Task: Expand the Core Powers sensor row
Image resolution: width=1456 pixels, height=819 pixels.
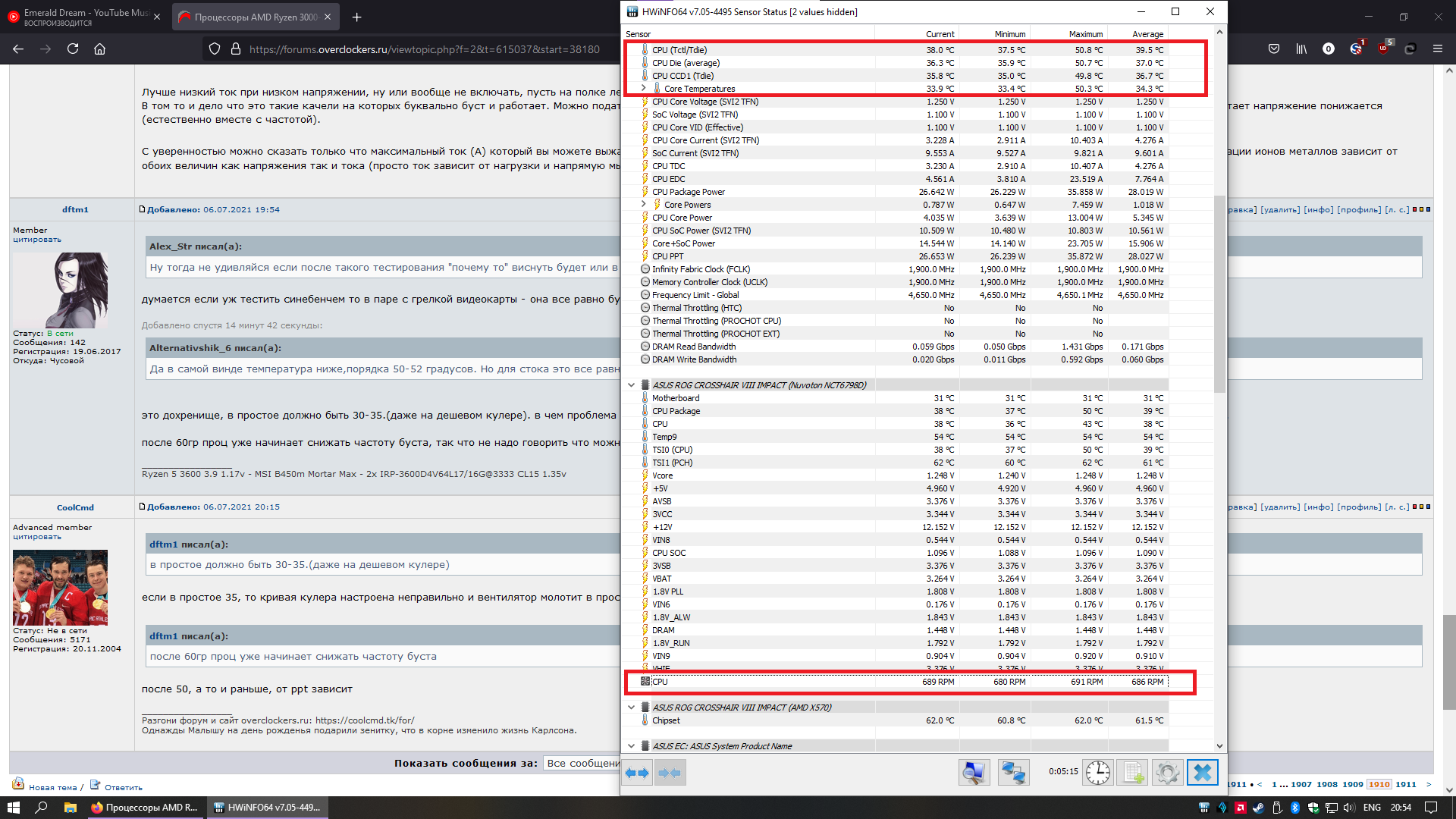Action: tap(644, 204)
